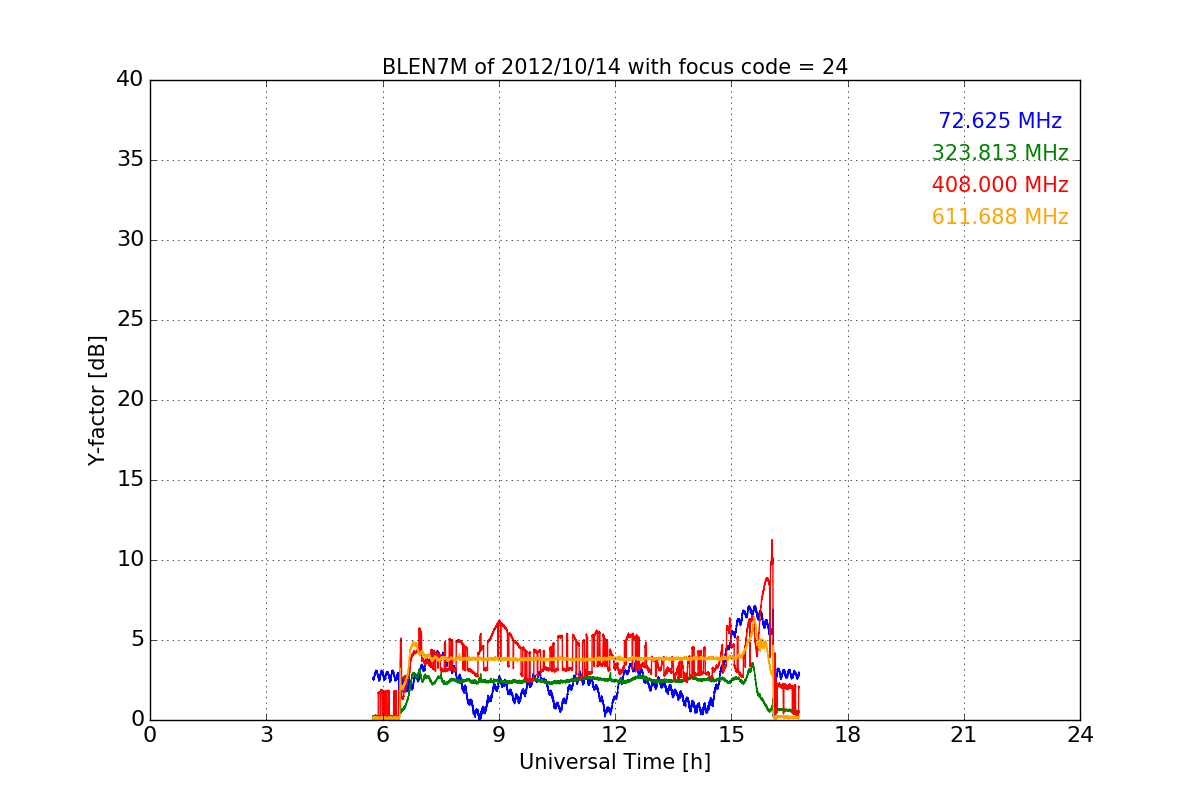Screen dimensions: 1200x800
Task: Mark the red 408 MHz spike peak above 10 dB
Action: tap(772, 541)
